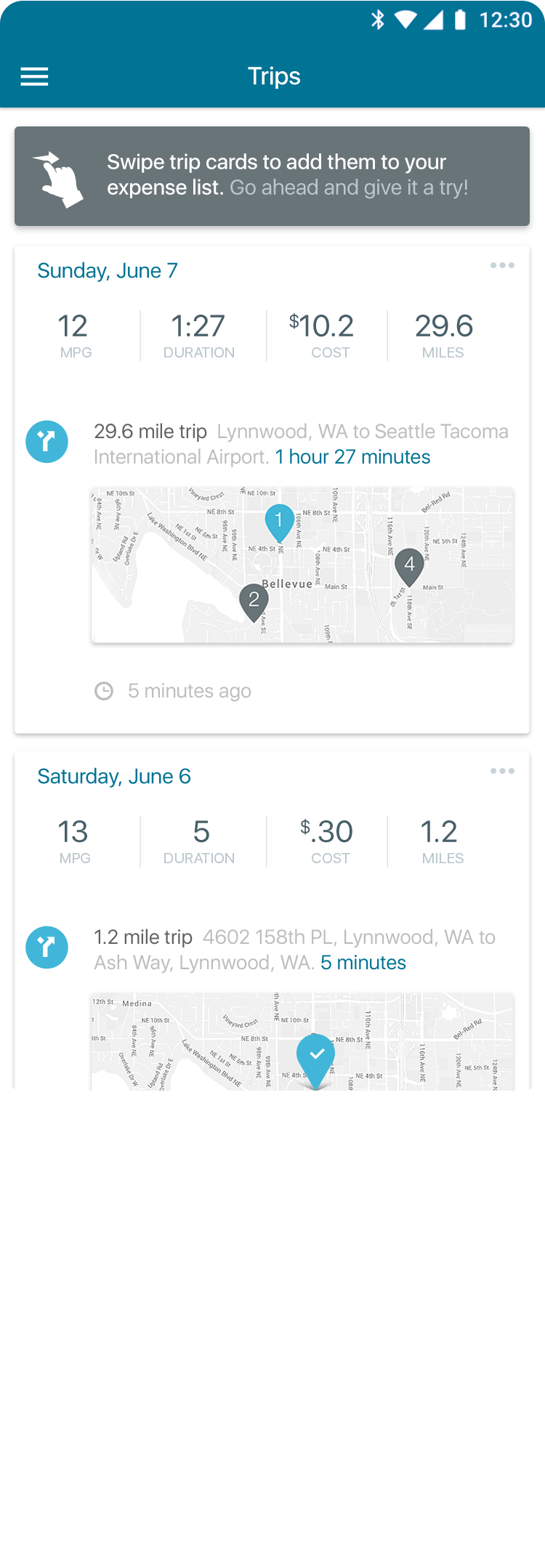Tap the swipe gesture hand icon

60,179
